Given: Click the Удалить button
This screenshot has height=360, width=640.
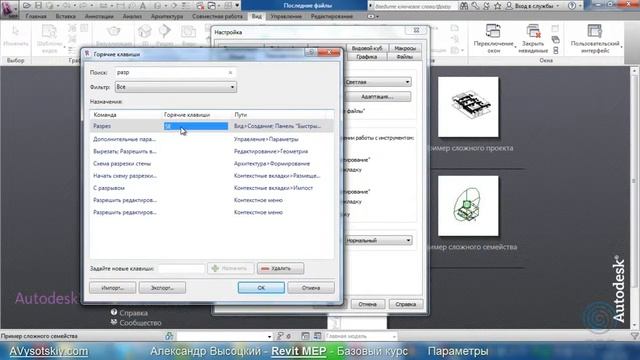Looking at the screenshot, I should pos(280,268).
